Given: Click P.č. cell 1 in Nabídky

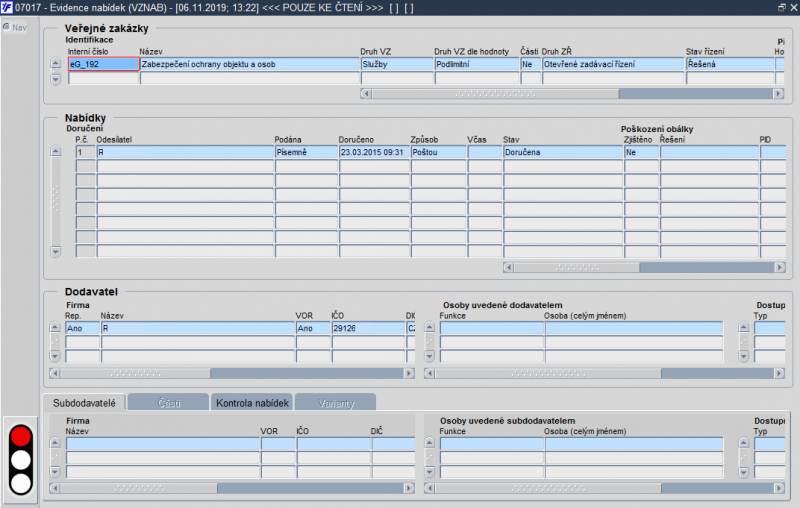Looking at the screenshot, I should pyautogui.click(x=85, y=152).
